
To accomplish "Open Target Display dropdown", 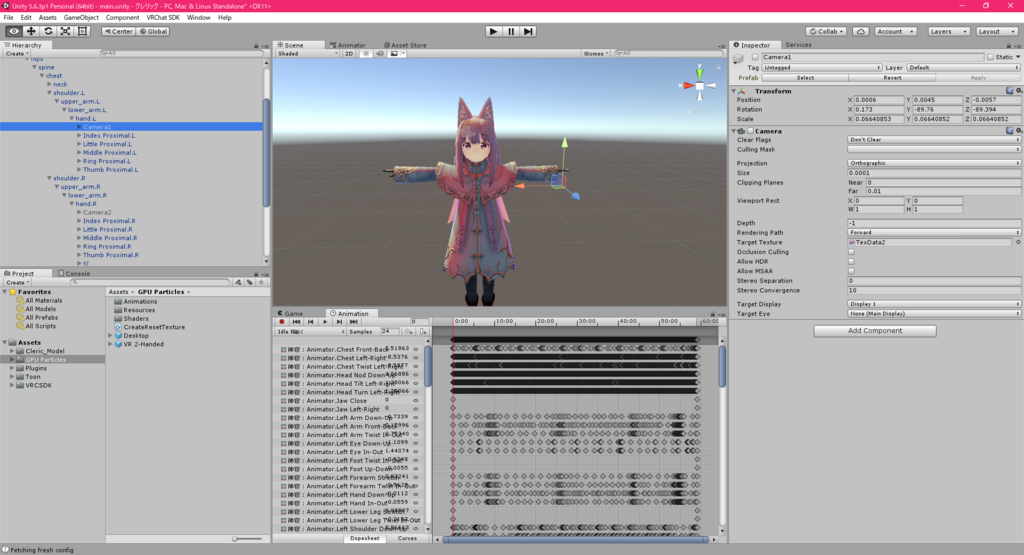I will pyautogui.click(x=933, y=304).
